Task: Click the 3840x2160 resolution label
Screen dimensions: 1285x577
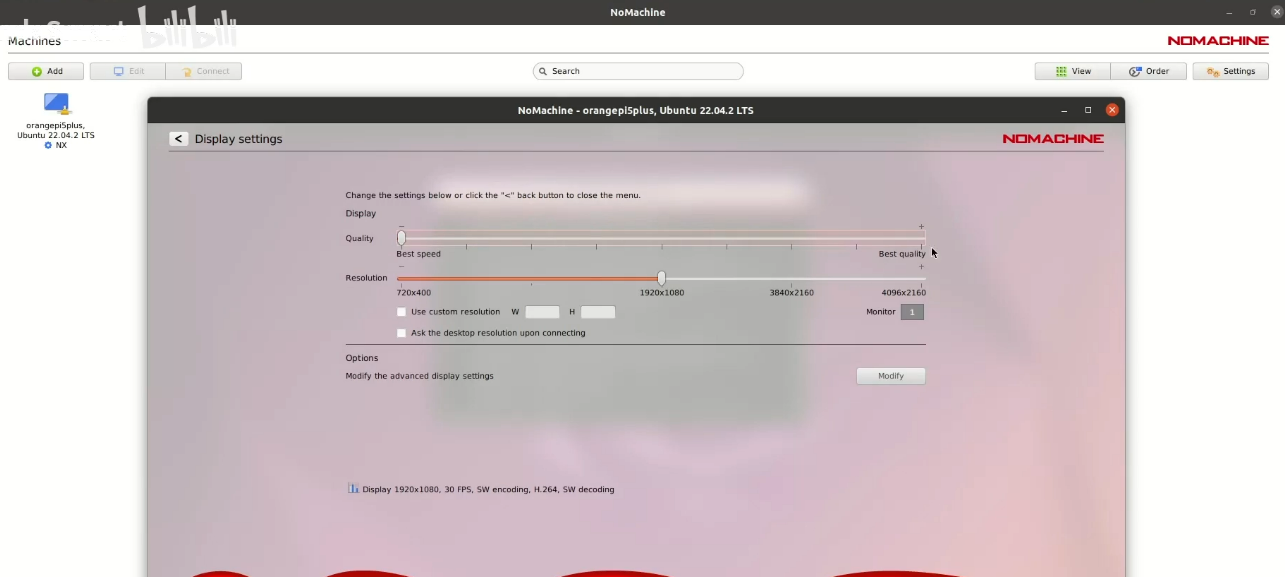Action: tap(792, 293)
